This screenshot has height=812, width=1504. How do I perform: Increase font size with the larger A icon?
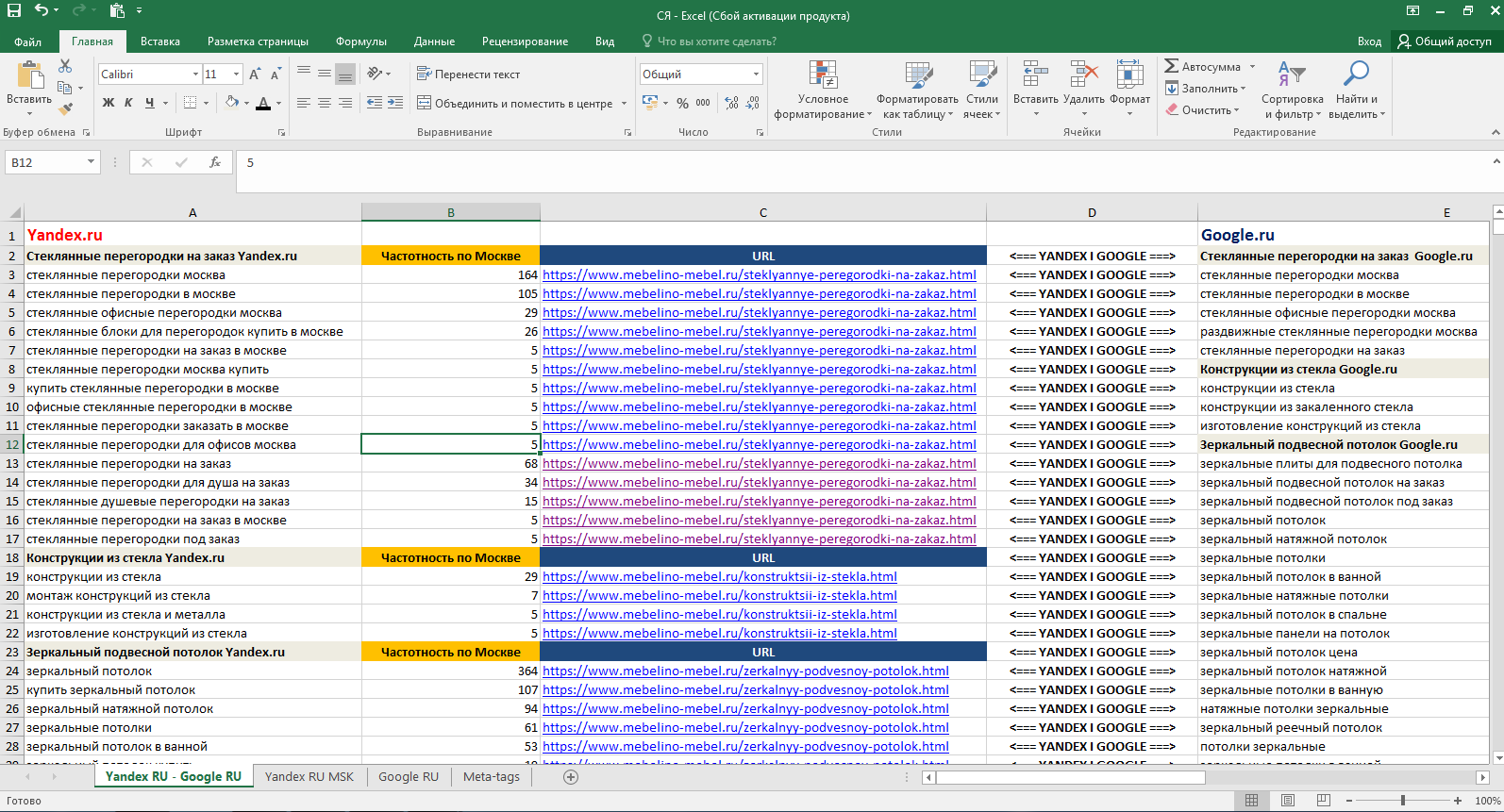coord(255,74)
